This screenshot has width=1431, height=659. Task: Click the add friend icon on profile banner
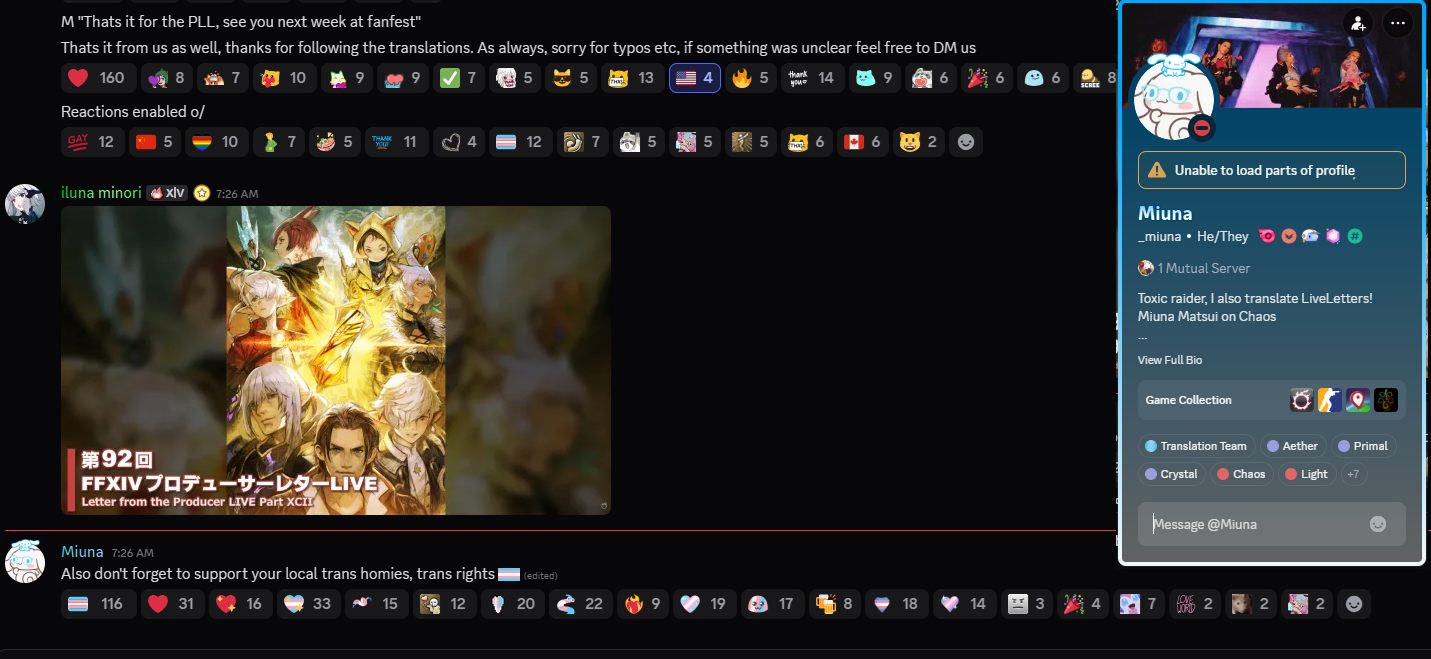pos(1357,23)
